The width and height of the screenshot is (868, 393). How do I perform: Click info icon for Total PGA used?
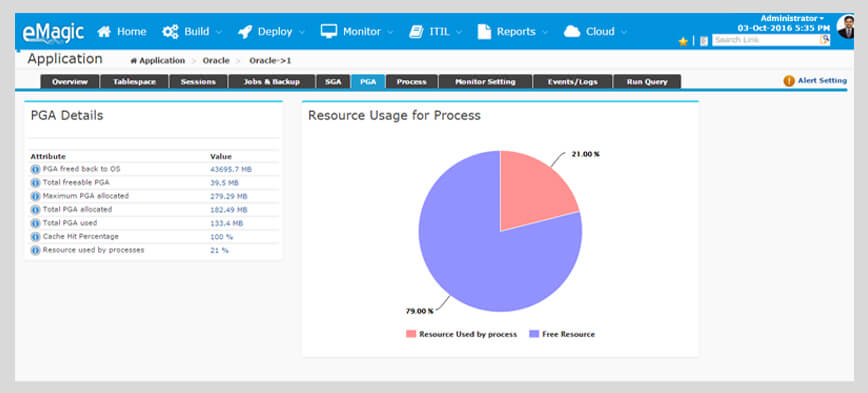point(35,223)
